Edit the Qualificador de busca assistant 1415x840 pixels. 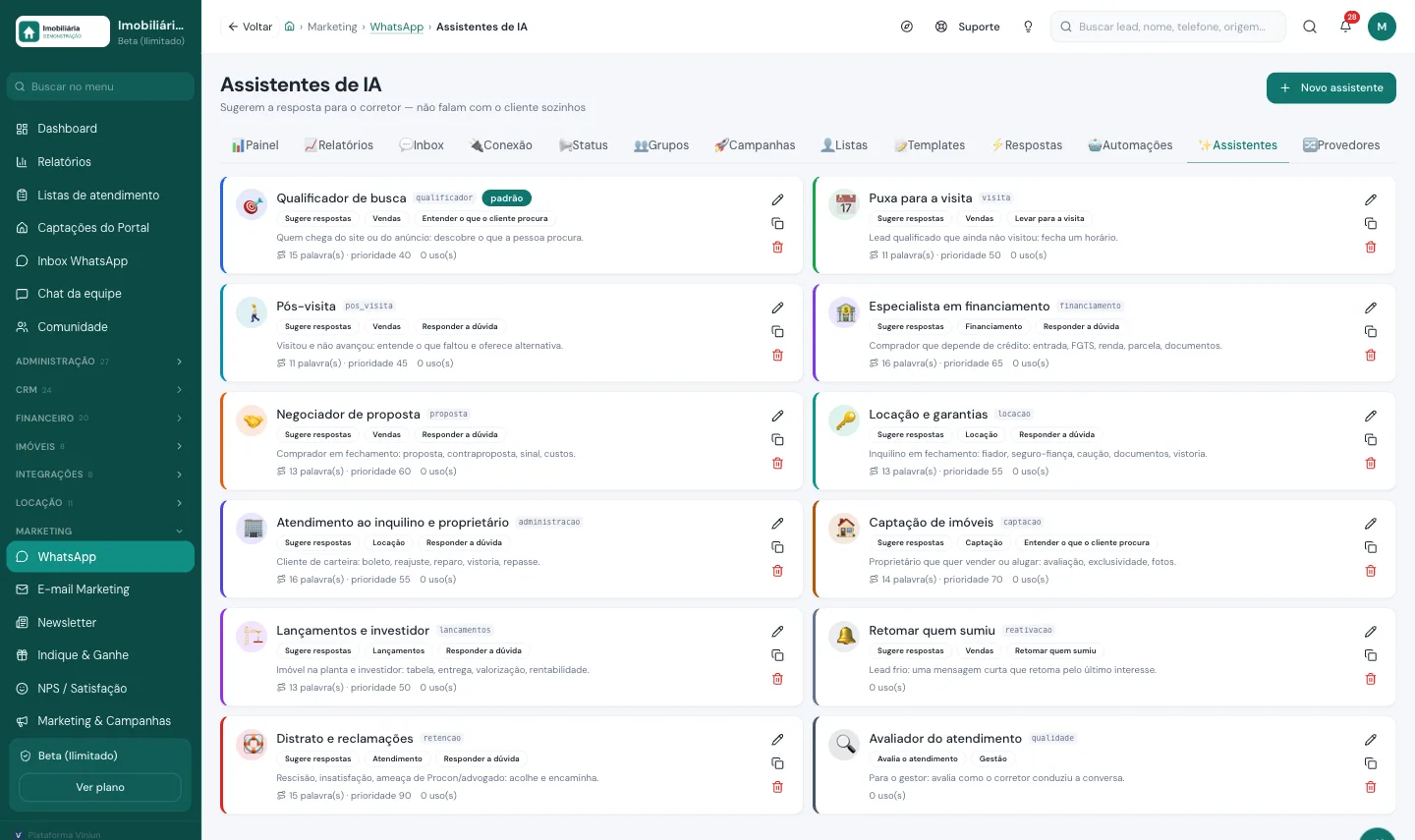tap(777, 199)
